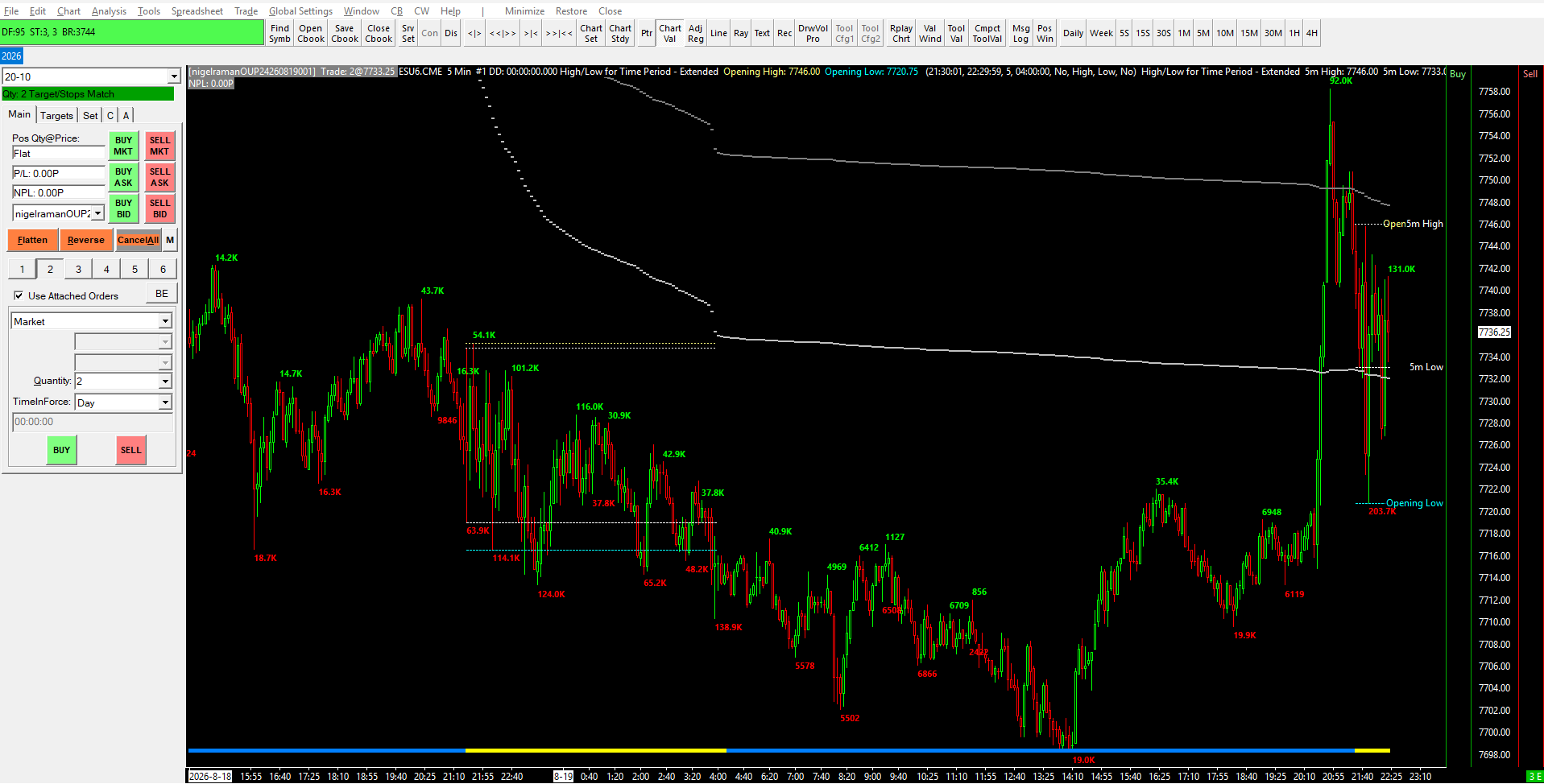
Task: Compress bar spacing with >|< button
Action: (x=531, y=33)
